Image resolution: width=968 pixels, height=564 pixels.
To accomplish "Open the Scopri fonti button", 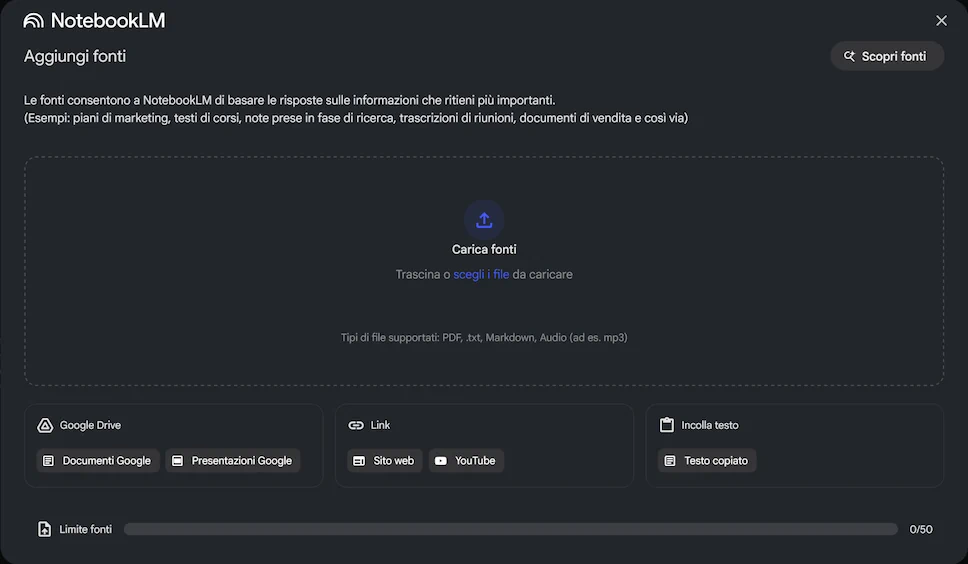I will tap(887, 56).
